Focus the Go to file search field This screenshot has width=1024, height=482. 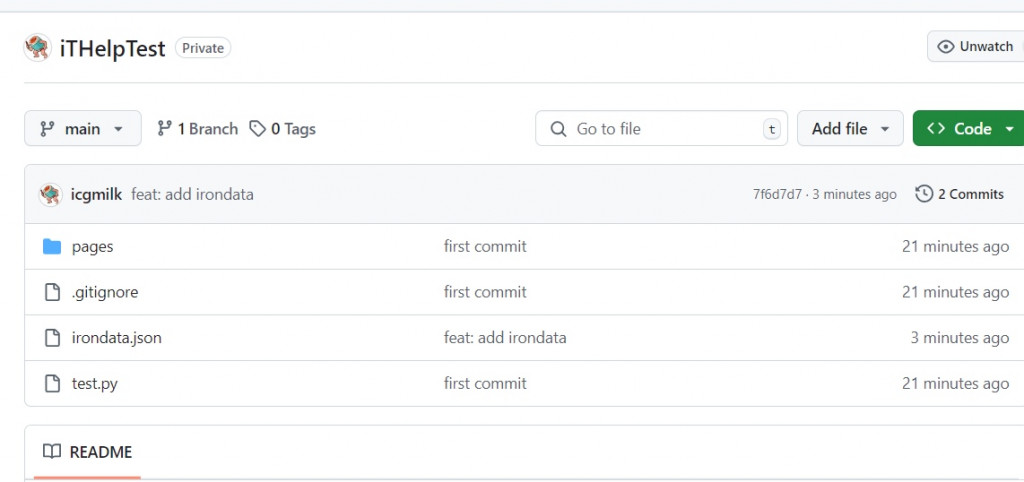[662, 129]
